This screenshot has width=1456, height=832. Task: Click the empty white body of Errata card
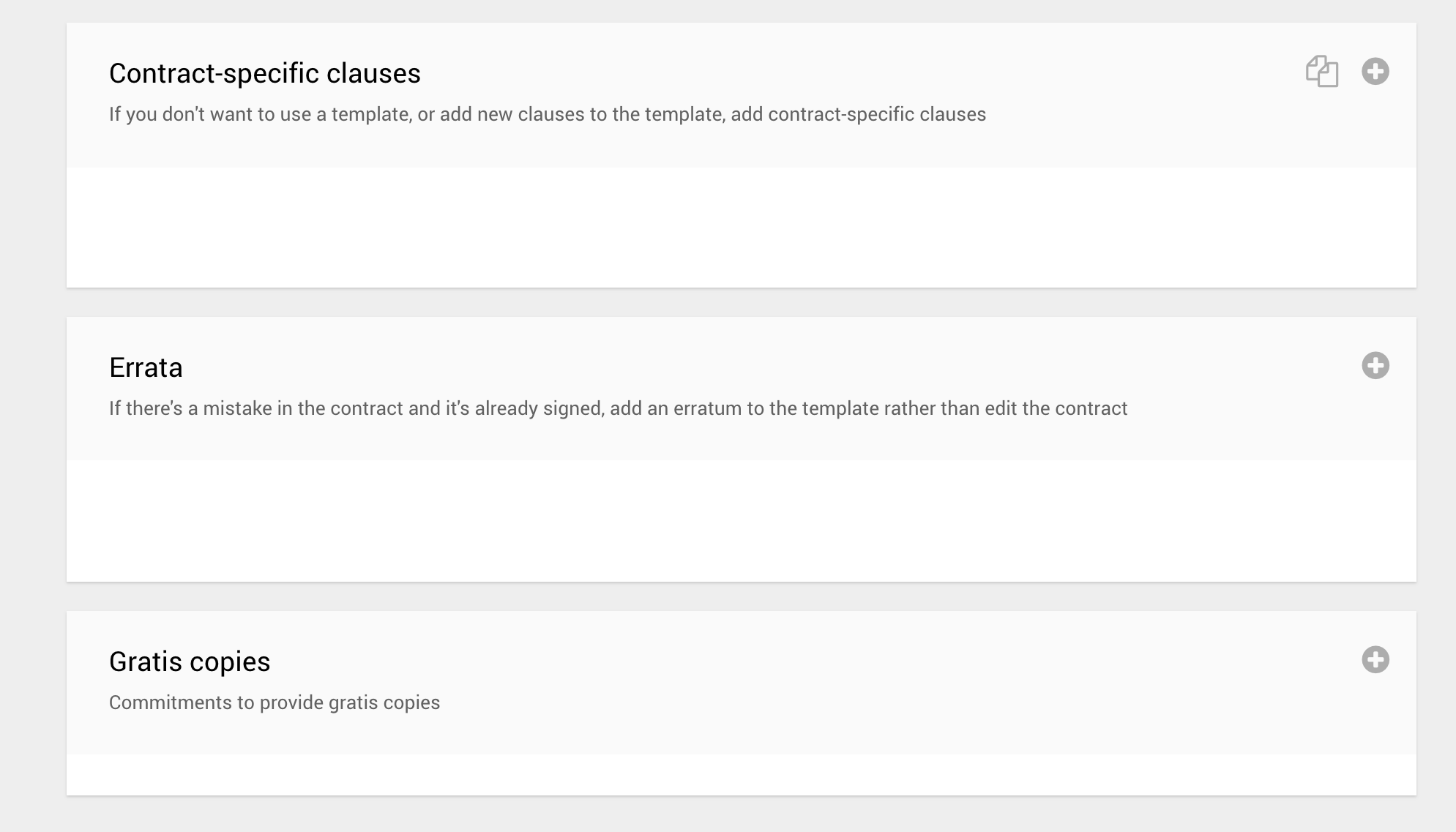tap(741, 521)
